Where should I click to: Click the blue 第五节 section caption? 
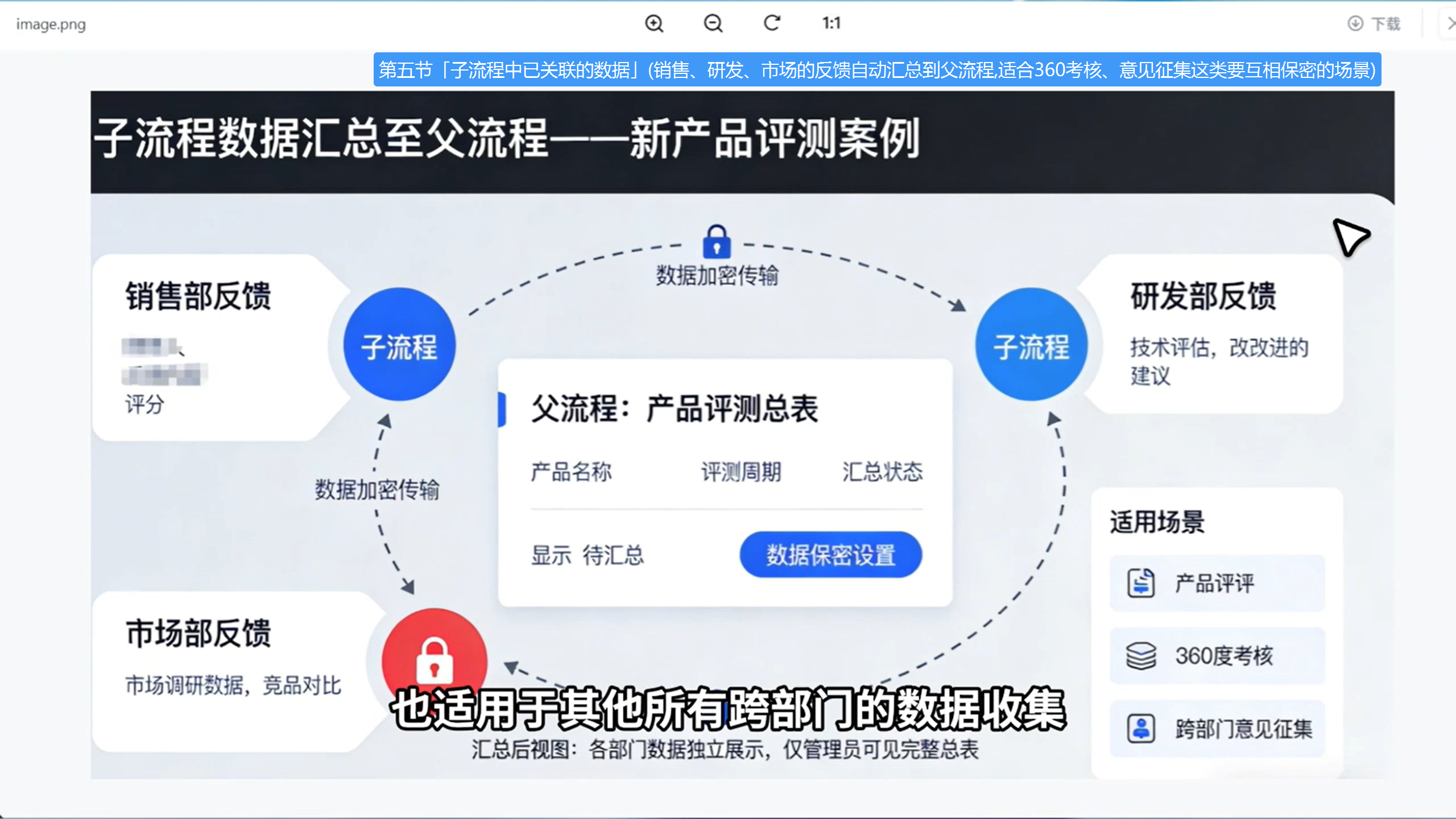[877, 70]
